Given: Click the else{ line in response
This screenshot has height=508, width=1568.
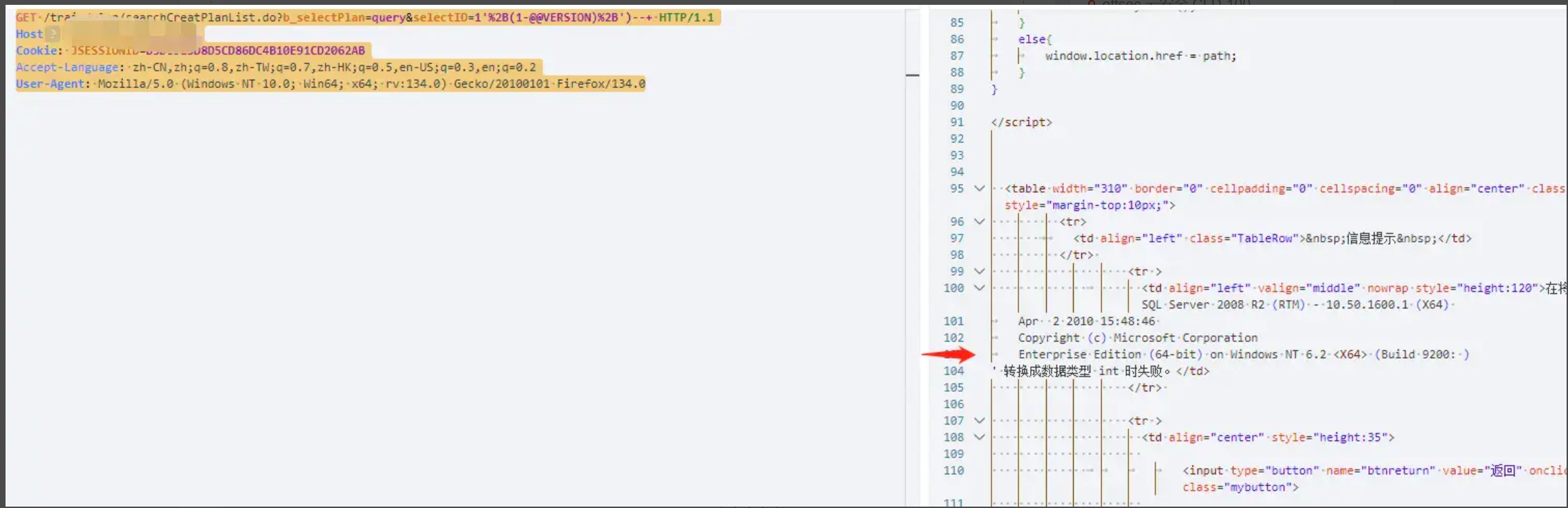Looking at the screenshot, I should [x=1034, y=39].
